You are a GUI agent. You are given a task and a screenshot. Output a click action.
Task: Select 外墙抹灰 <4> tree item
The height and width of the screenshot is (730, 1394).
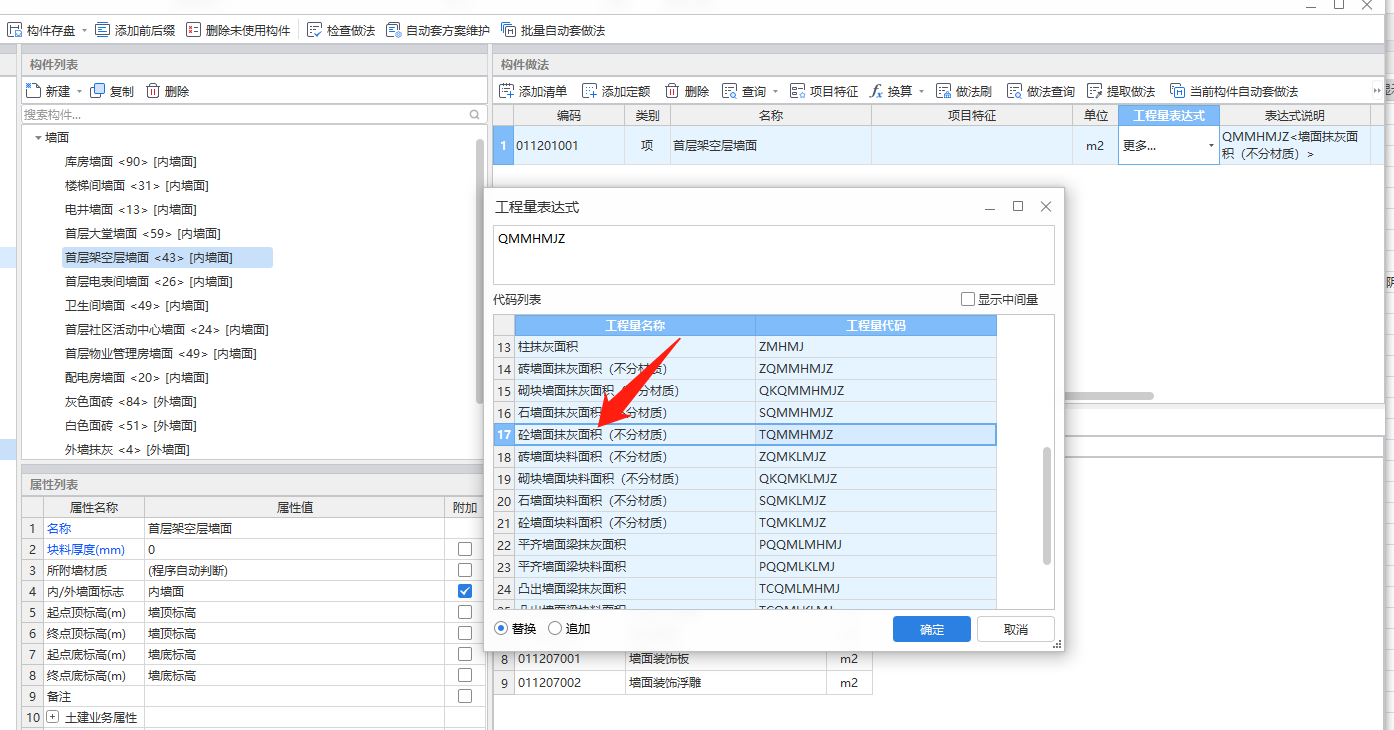click(x=127, y=449)
